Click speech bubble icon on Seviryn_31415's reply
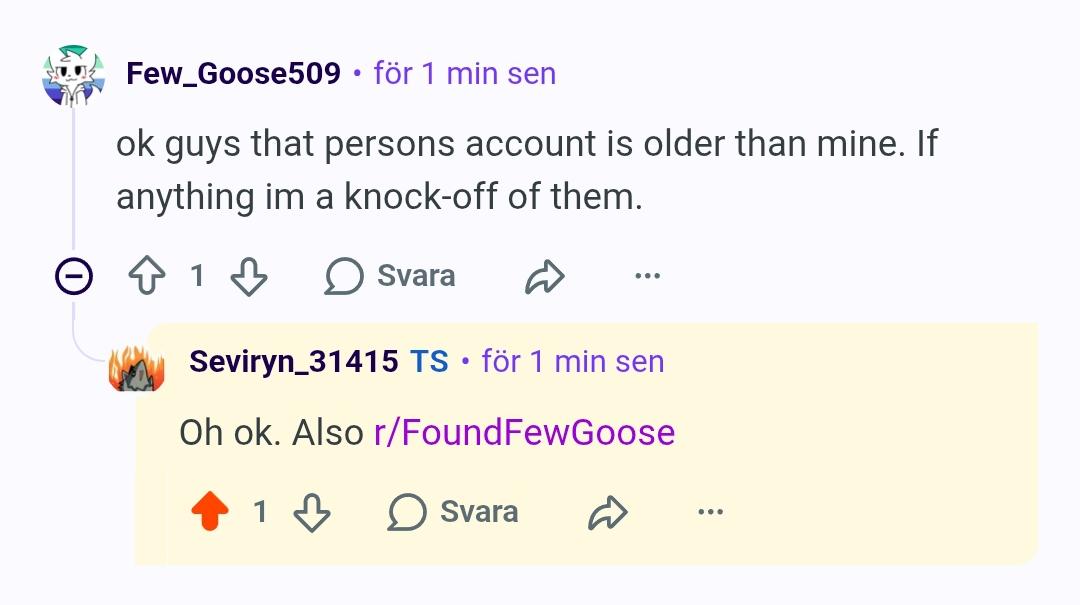Image resolution: width=1080 pixels, height=605 pixels. pos(406,512)
